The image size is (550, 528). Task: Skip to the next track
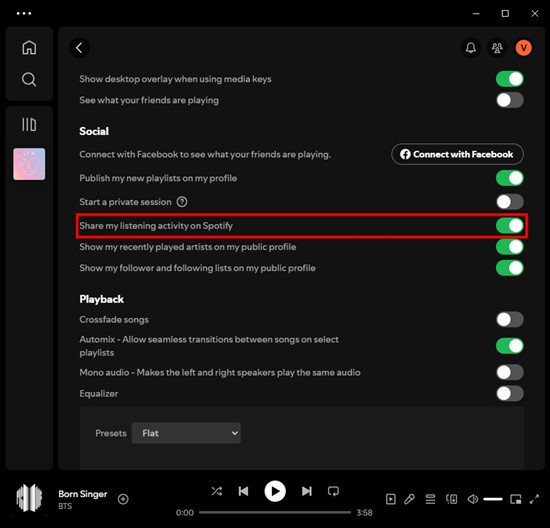[307, 491]
